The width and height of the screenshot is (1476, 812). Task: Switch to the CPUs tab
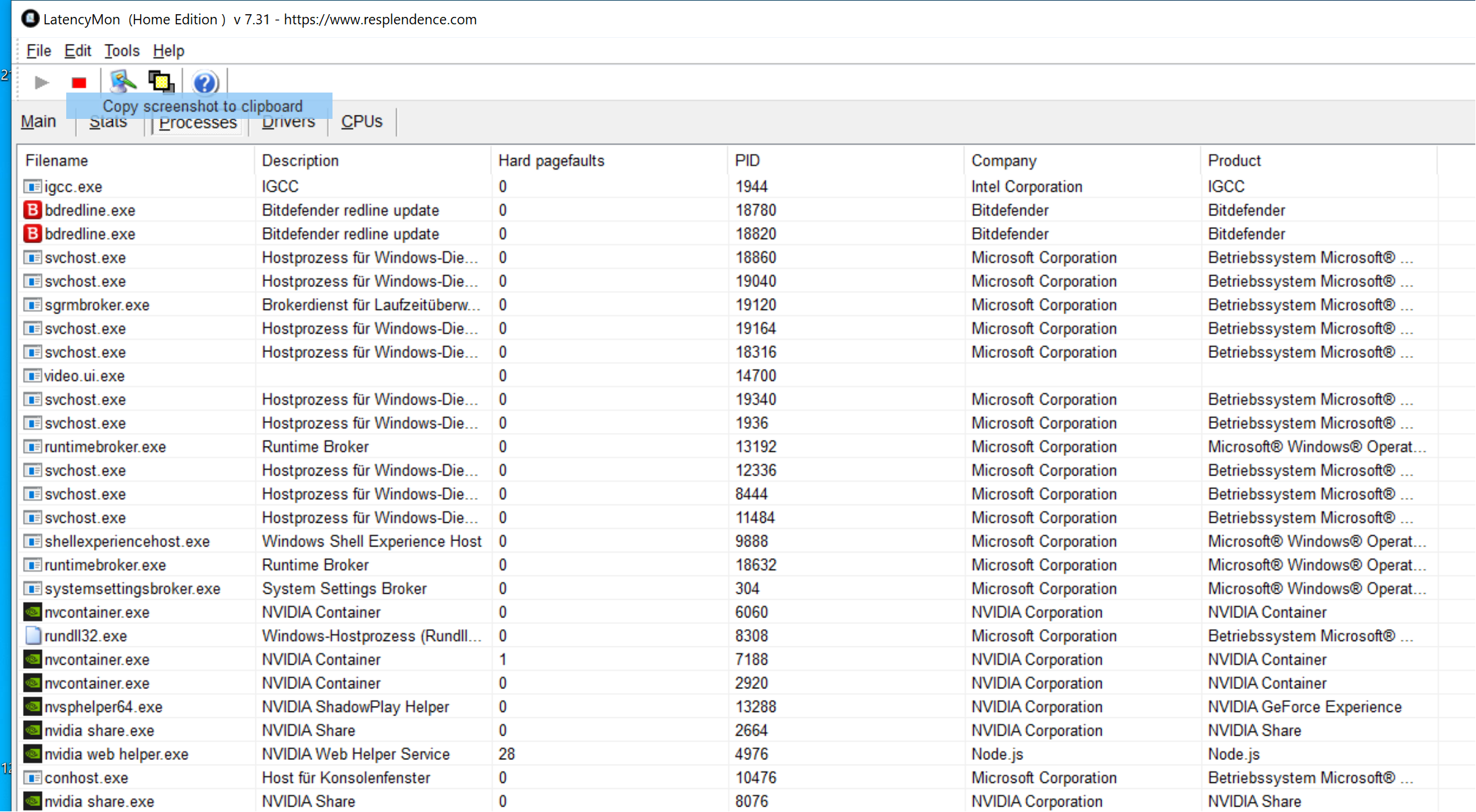(x=362, y=122)
